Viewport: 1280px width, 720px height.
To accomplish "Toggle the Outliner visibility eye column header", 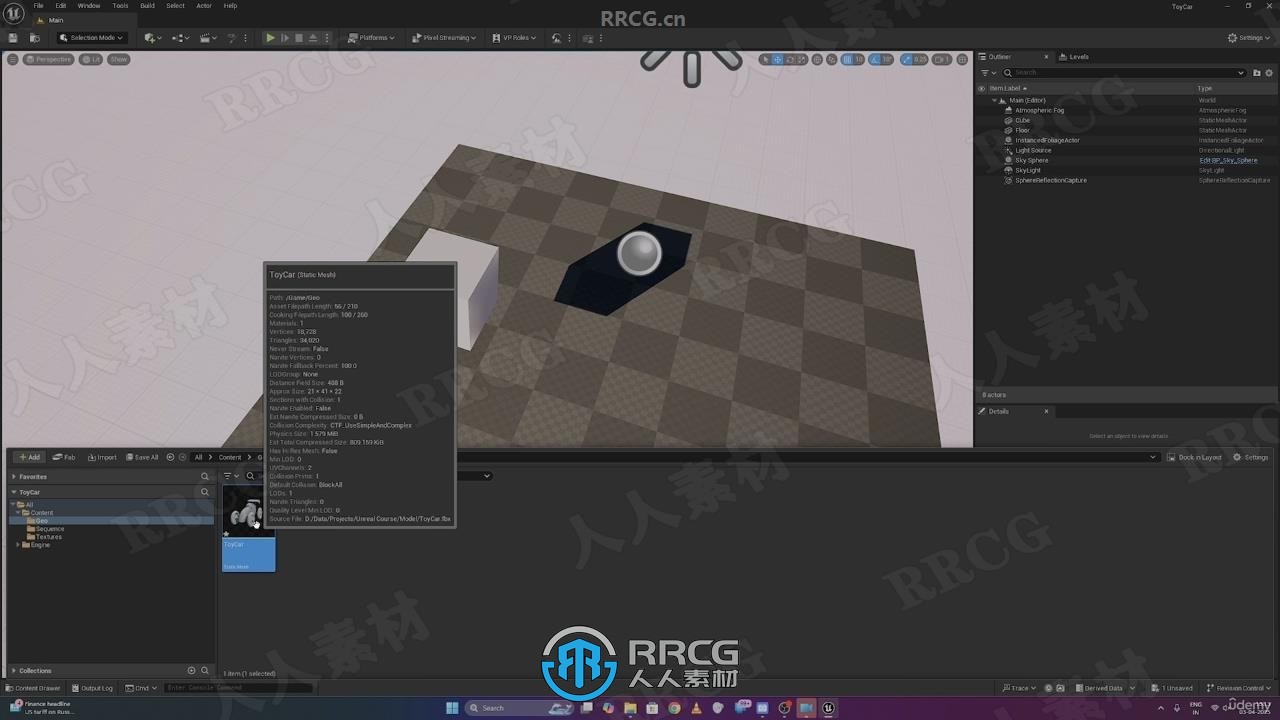I will pyautogui.click(x=982, y=88).
